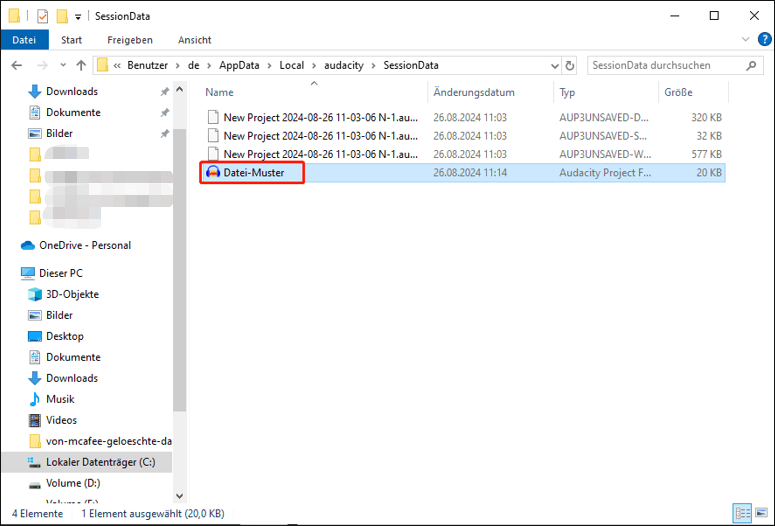This screenshot has width=775, height=526.
Task: Select OneDrive - Personal
Action: point(85,245)
